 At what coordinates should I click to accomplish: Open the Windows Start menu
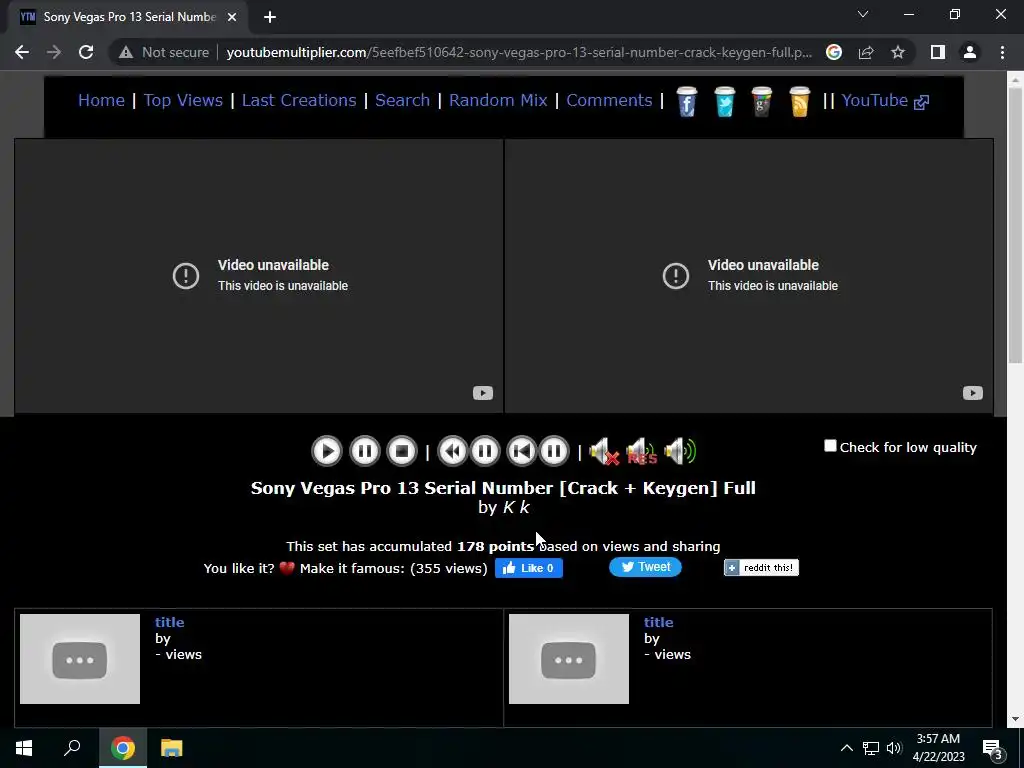coord(24,748)
